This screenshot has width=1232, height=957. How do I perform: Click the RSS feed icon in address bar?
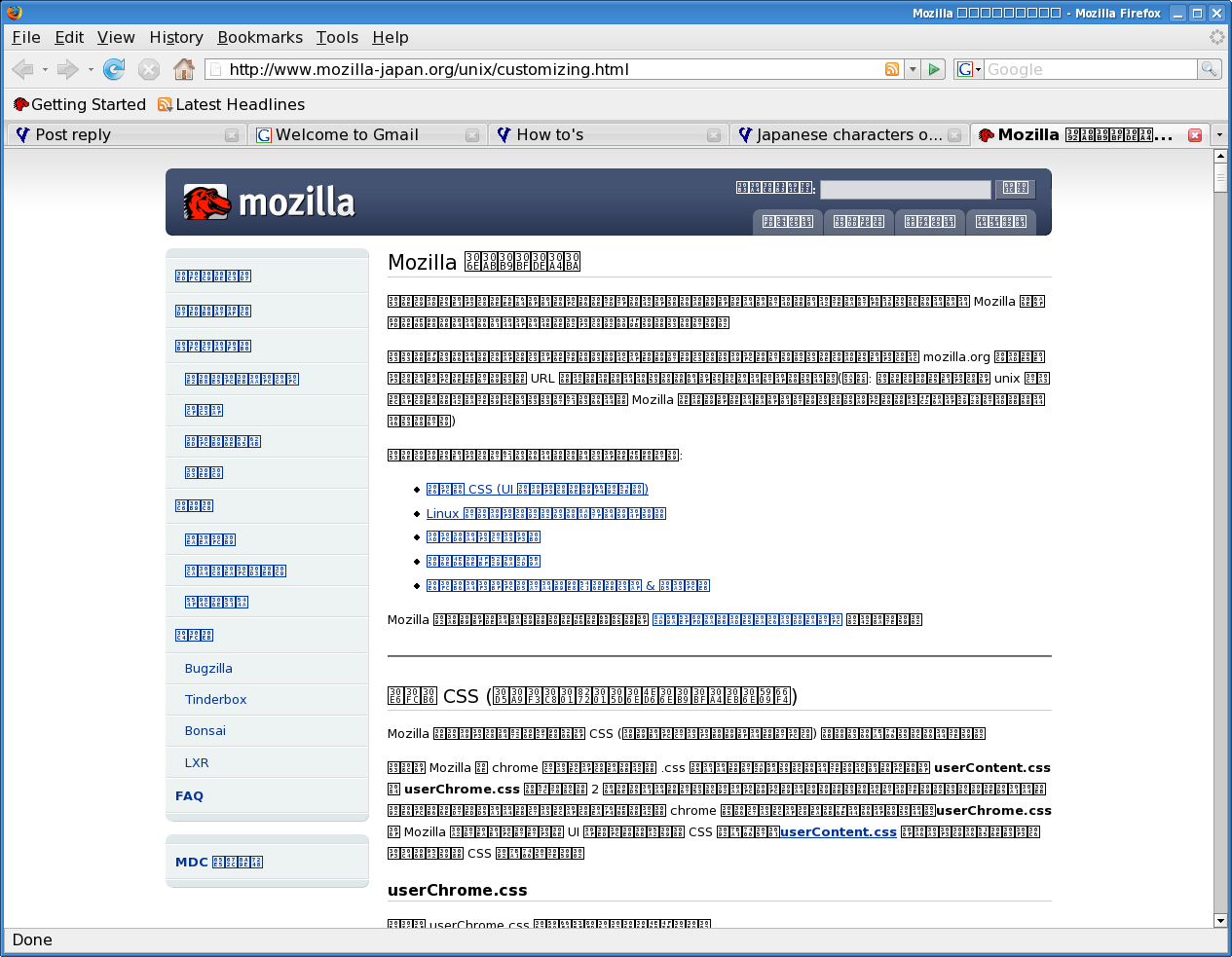(x=892, y=69)
